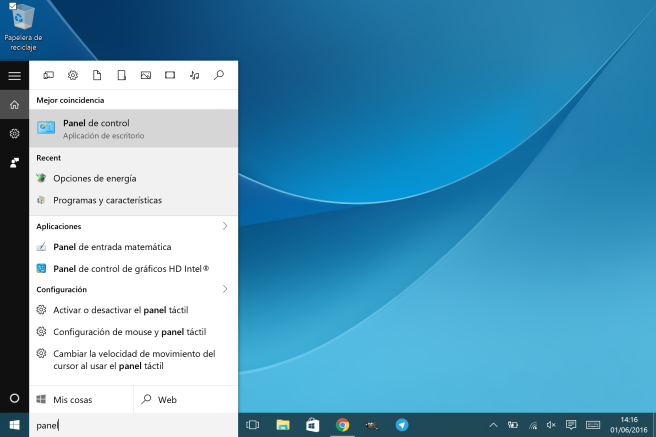Expand the Aplicaciones results section
Screen dimensions: 656x437
pos(225,226)
